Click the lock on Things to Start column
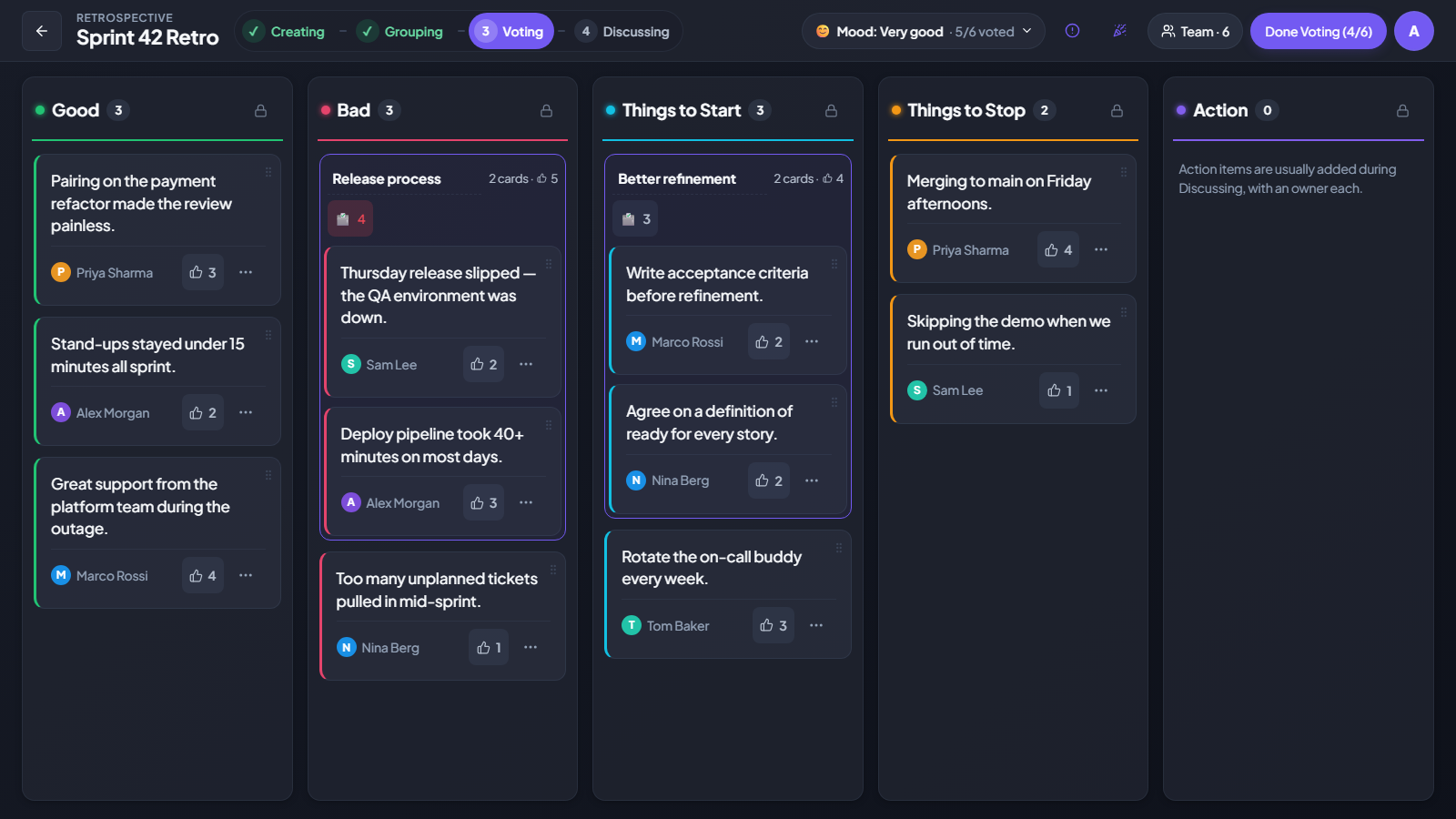The image size is (1456, 819). [x=832, y=111]
